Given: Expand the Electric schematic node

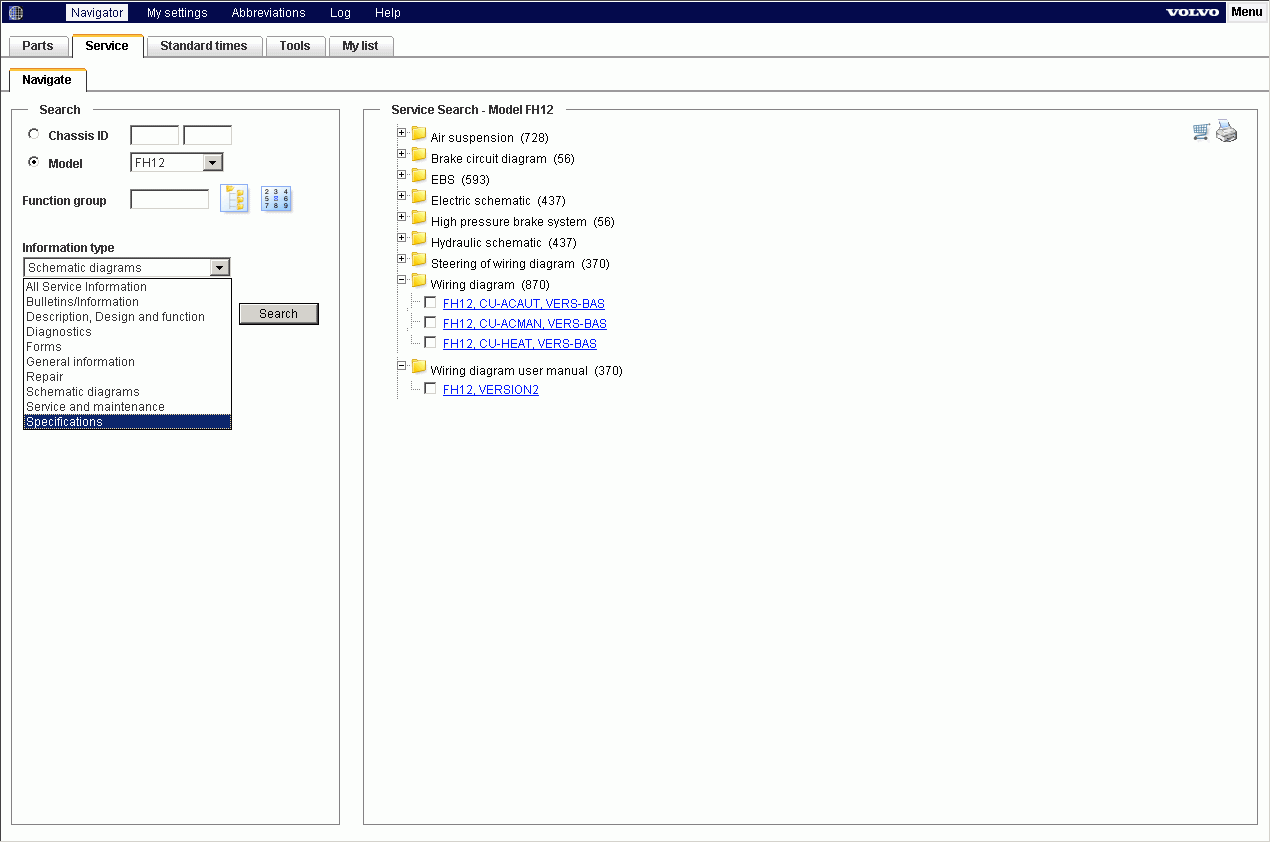Looking at the screenshot, I should (x=402, y=196).
